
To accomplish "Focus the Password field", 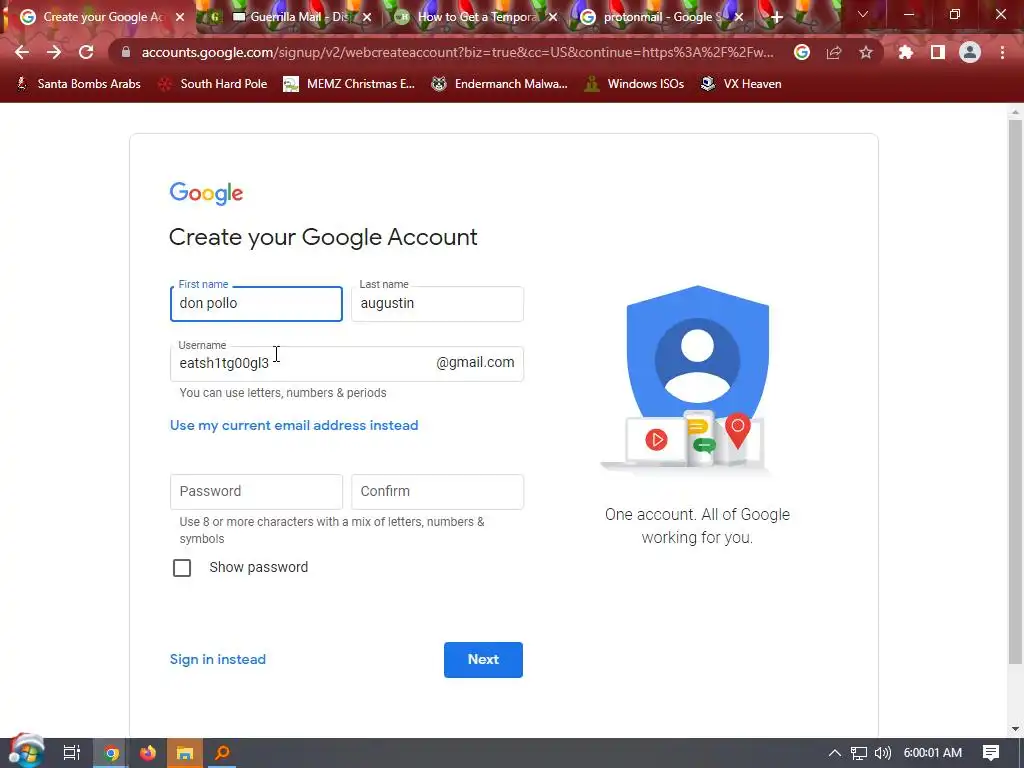I will tap(256, 492).
